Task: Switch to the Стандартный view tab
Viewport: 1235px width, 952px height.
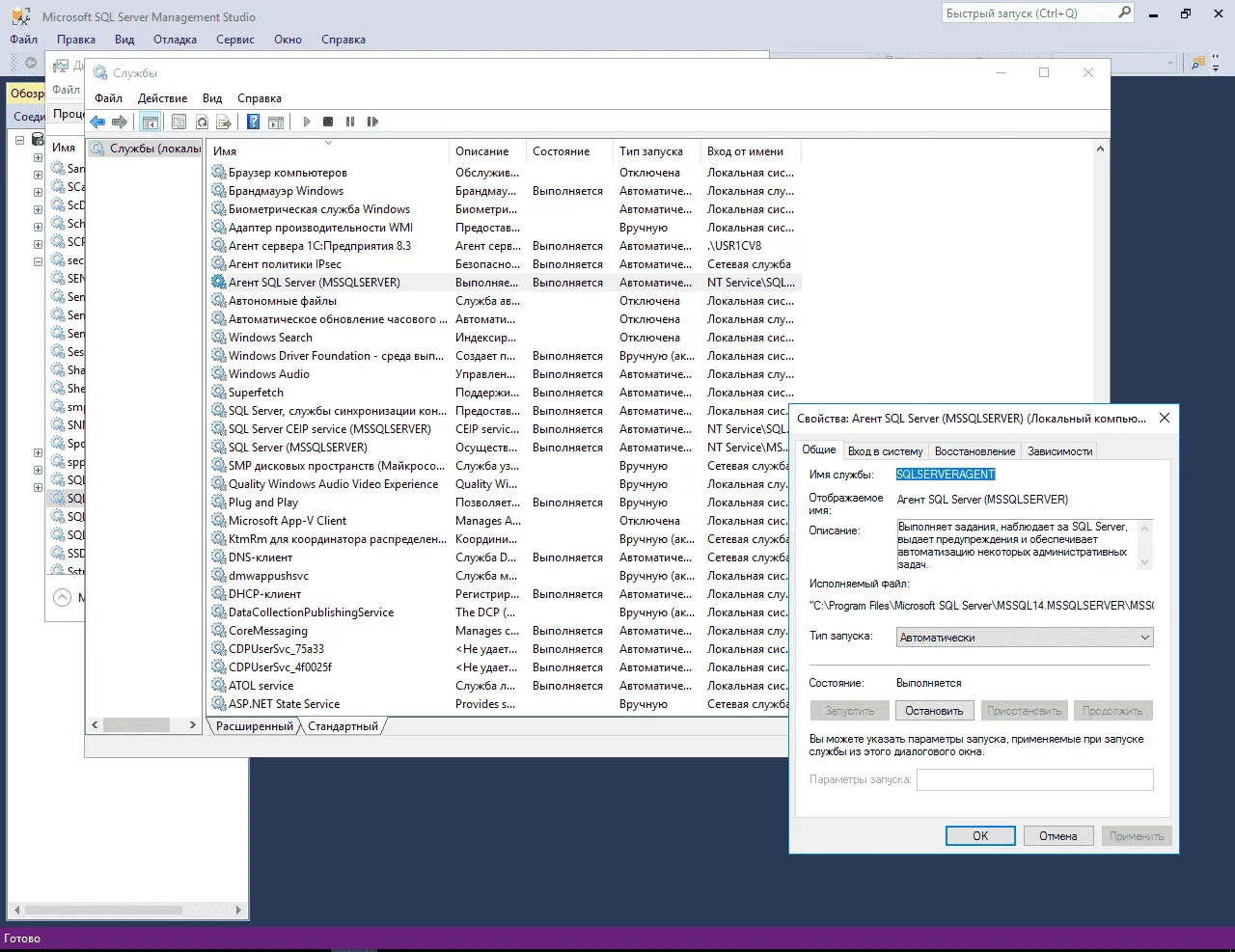Action: [x=343, y=726]
